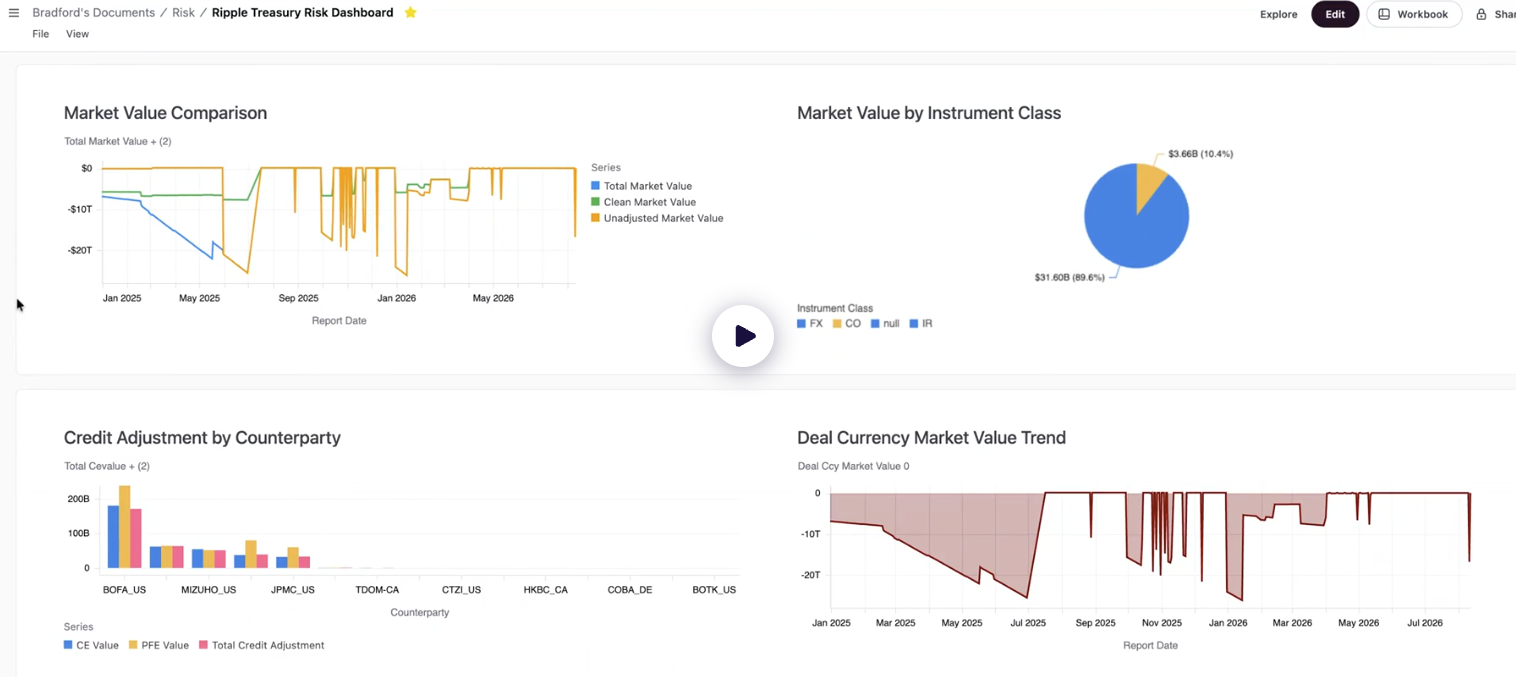Click the Workbook book icon
This screenshot has height=677, width=1516.
[x=1384, y=14]
